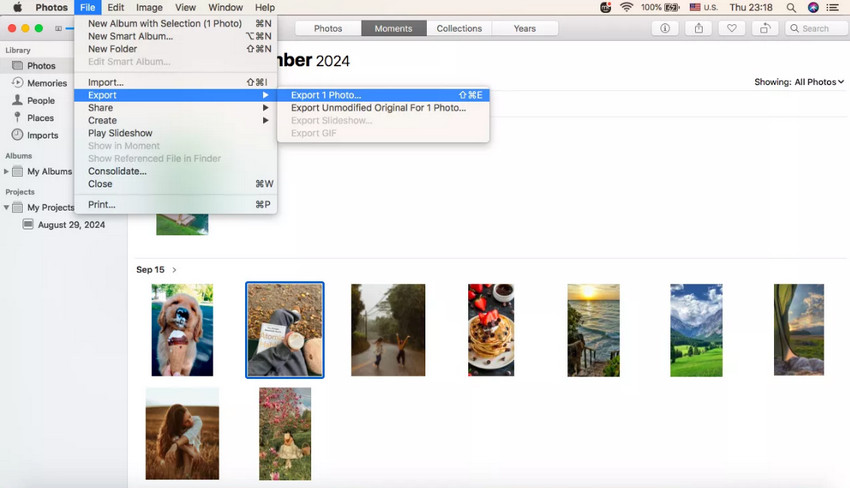Open Notification Center icon

832,7
